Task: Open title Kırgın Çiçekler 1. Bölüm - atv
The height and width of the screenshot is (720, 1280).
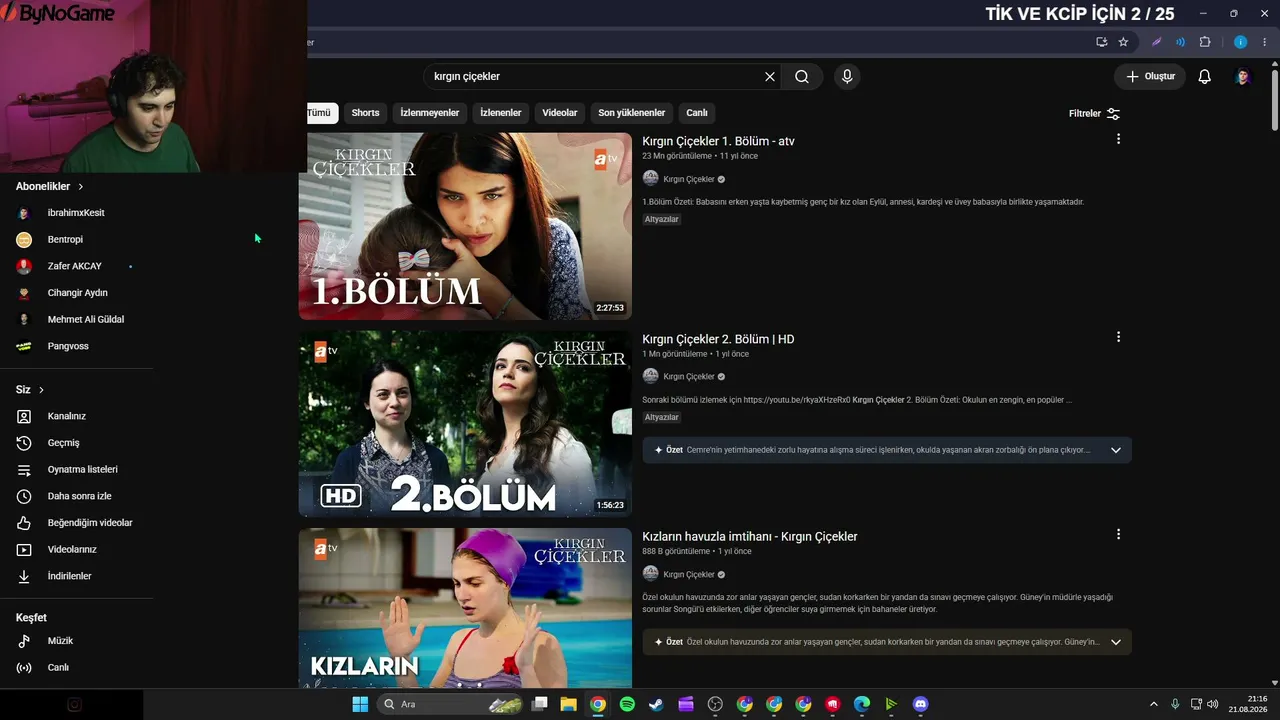Action: pyautogui.click(x=718, y=141)
